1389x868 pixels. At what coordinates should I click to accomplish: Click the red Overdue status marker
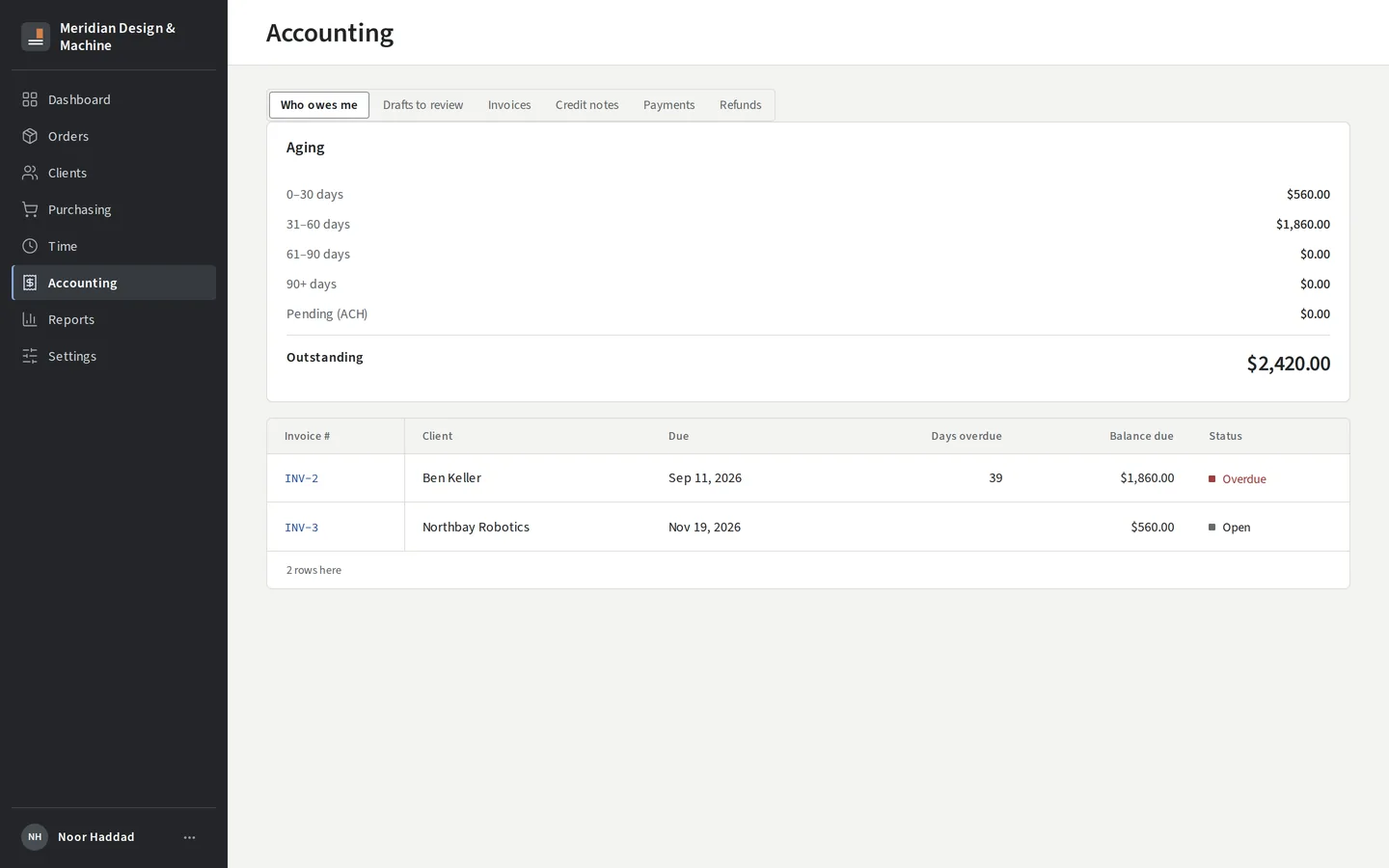click(x=1212, y=479)
